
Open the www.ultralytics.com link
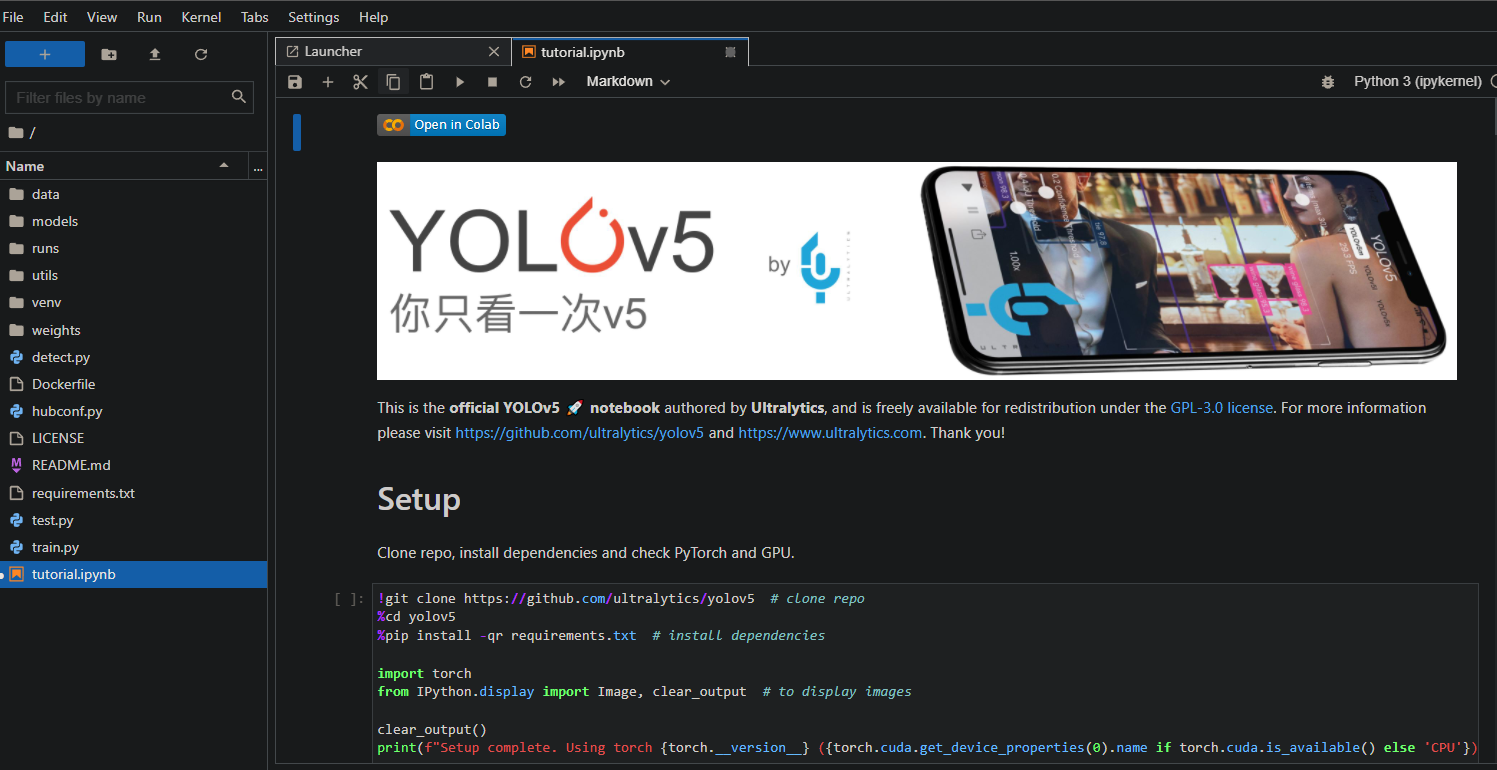tap(830, 433)
